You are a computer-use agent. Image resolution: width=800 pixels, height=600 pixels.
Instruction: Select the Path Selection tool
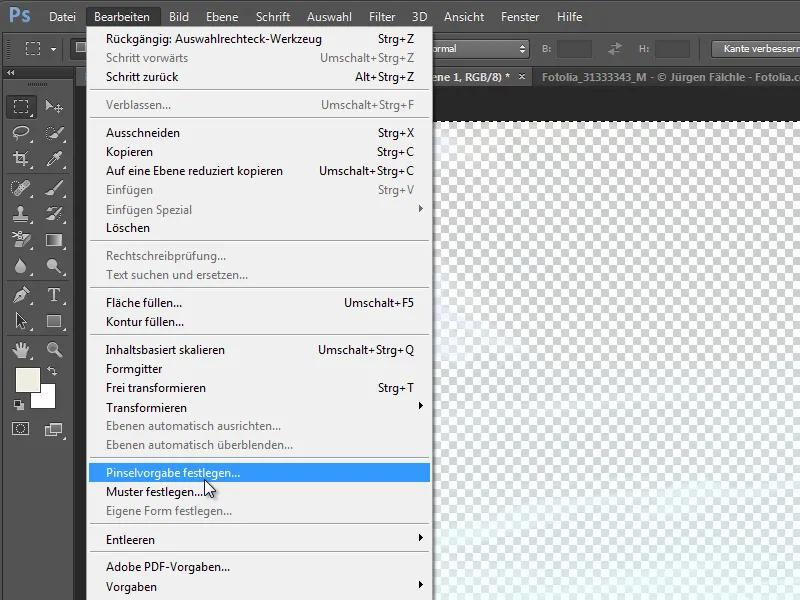pyautogui.click(x=21, y=321)
